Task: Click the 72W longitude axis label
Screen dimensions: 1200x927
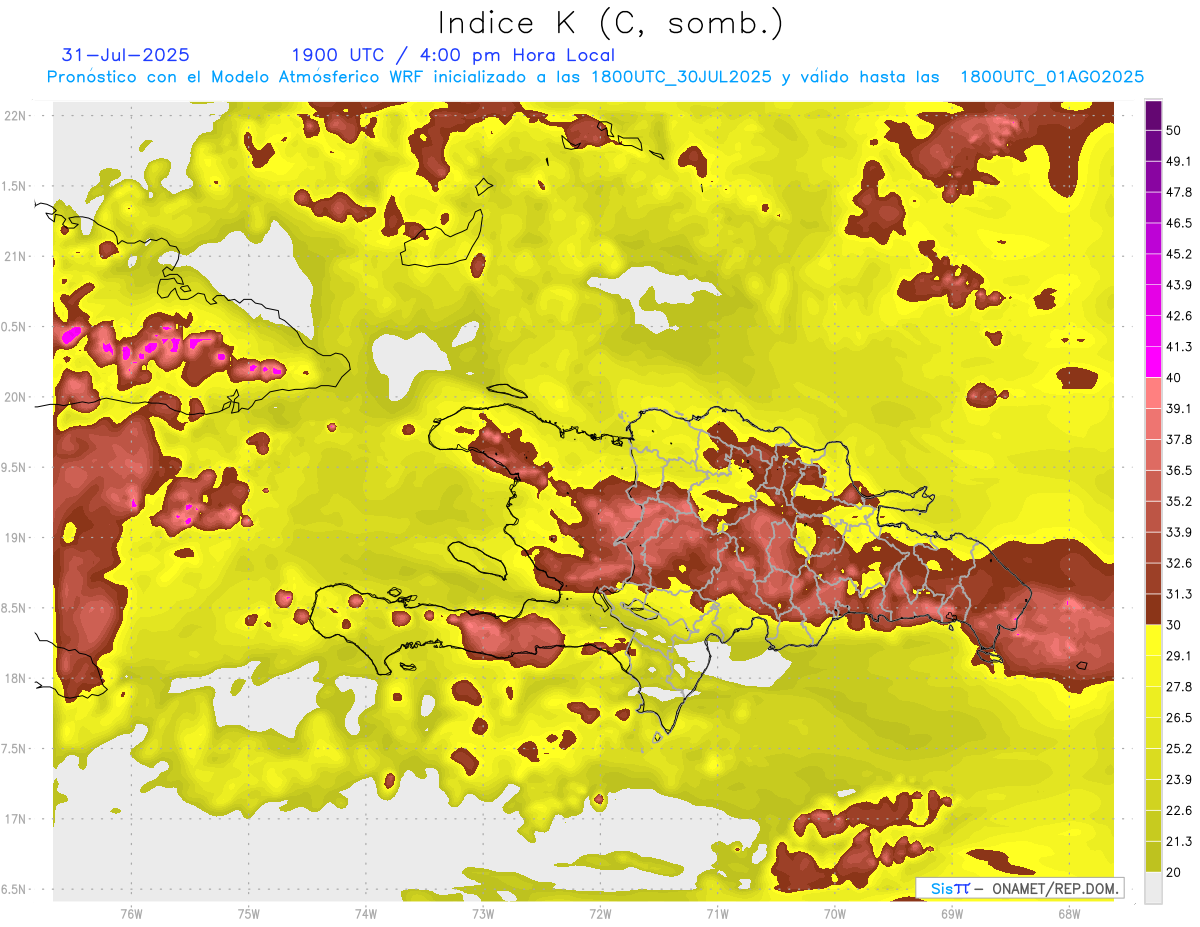Action: 600,913
